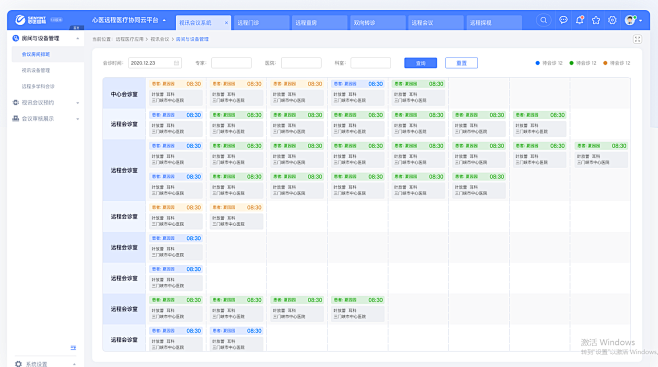Open the notification bell
Viewport: 658px width, 367px height.
pyautogui.click(x=580, y=20)
